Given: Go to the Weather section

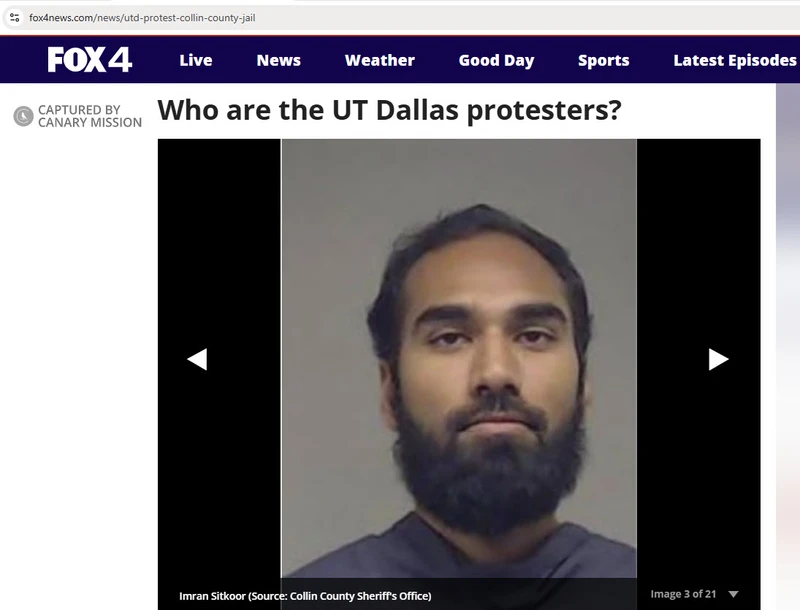Looking at the screenshot, I should tap(380, 60).
